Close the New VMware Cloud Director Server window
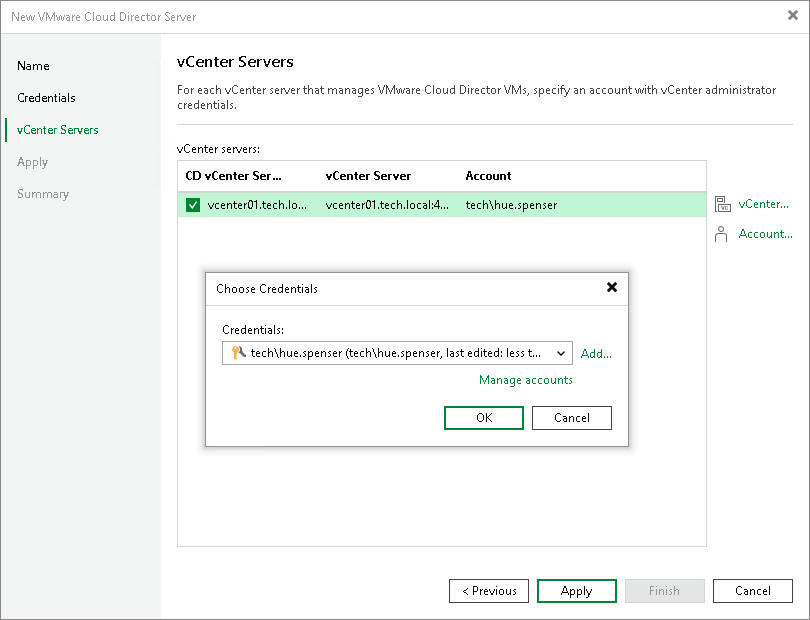Screen dimensions: 810x620 click(793, 16)
